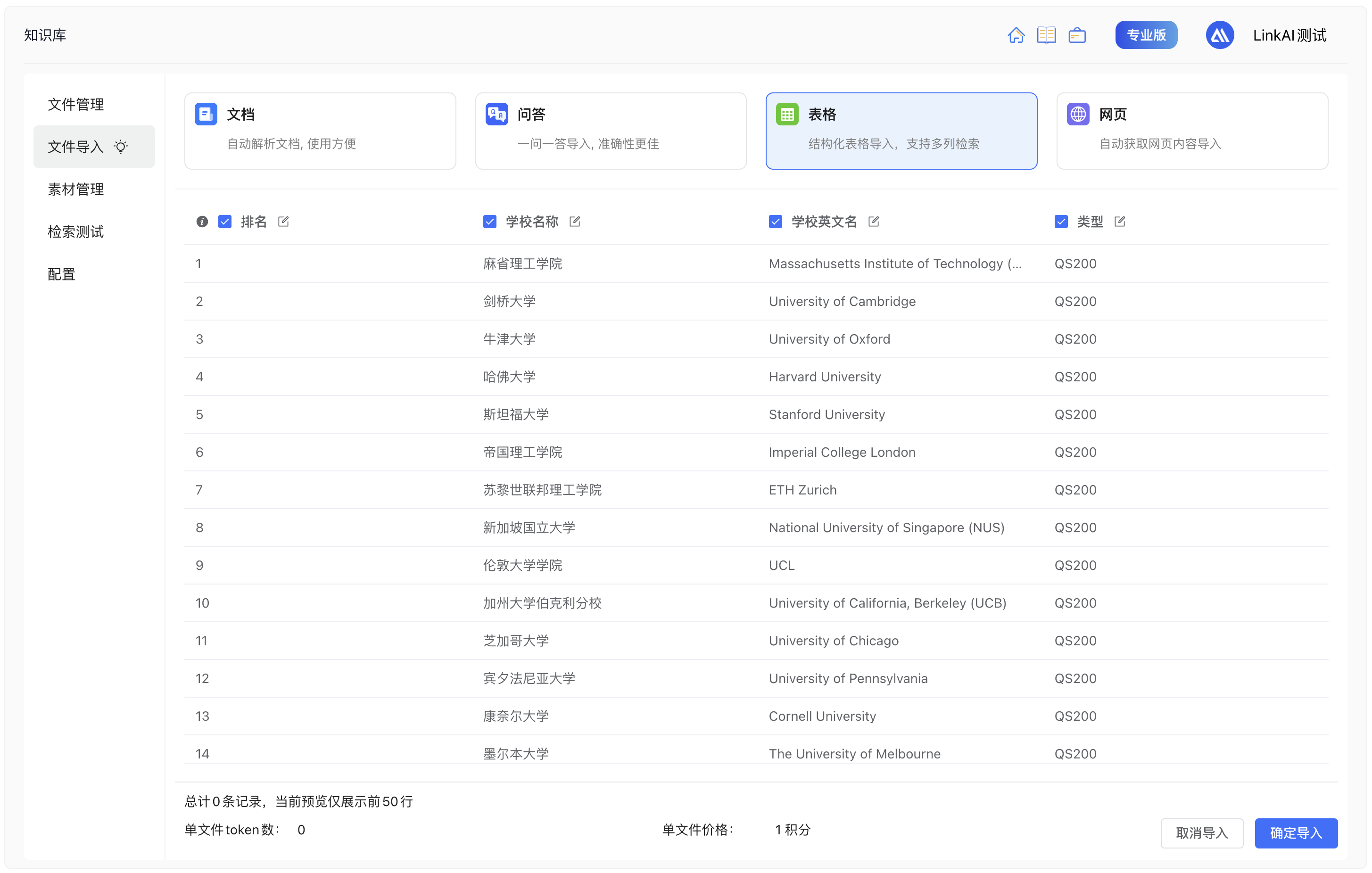Switch to 检索测试 in the sidebar

pyautogui.click(x=76, y=231)
